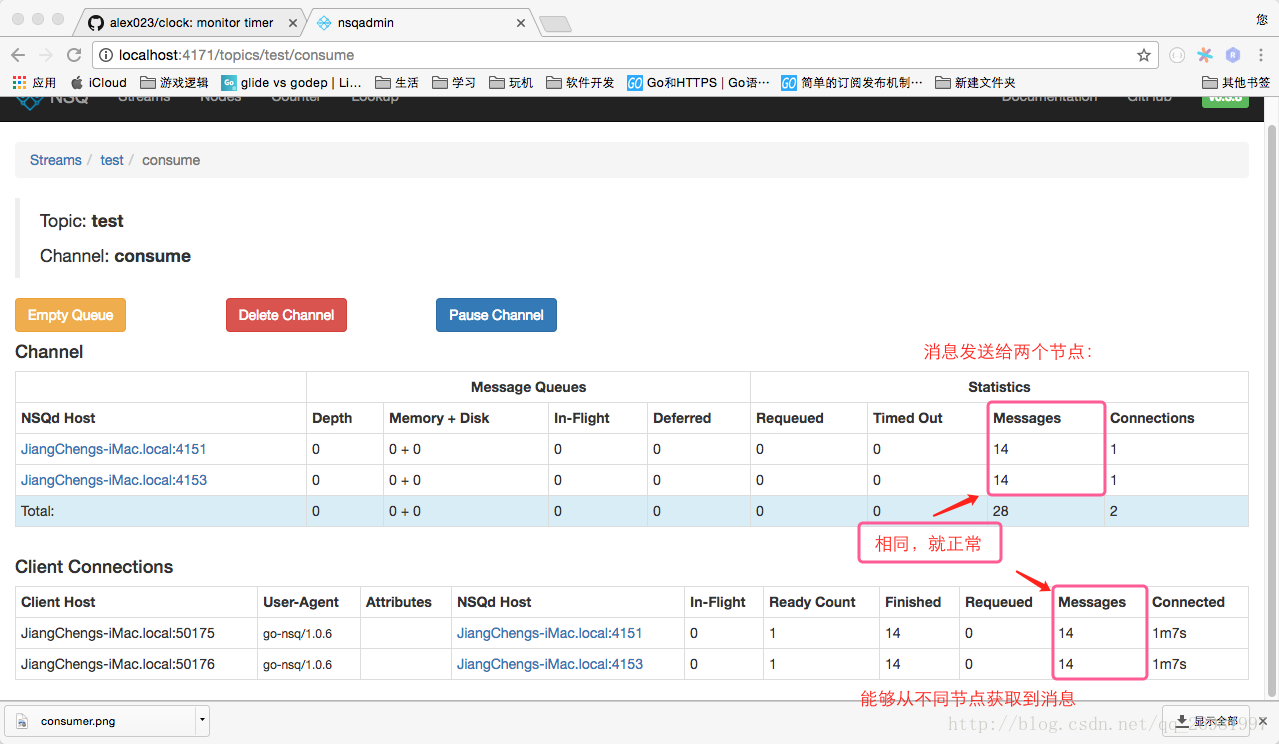The height and width of the screenshot is (744, 1279).
Task: Click the browser forward arrow
Action: [46, 55]
